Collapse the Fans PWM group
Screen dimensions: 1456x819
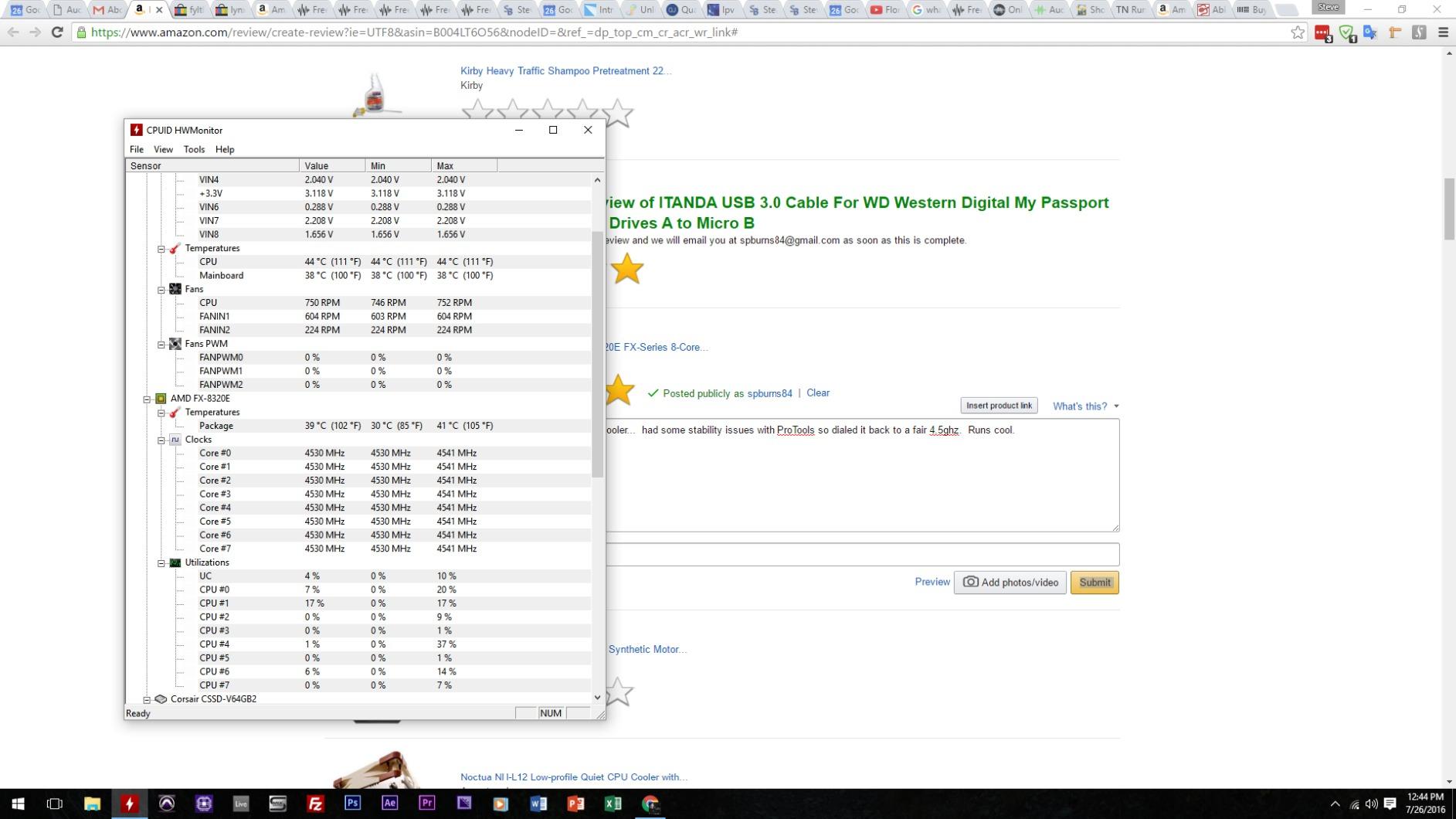pyautogui.click(x=161, y=345)
